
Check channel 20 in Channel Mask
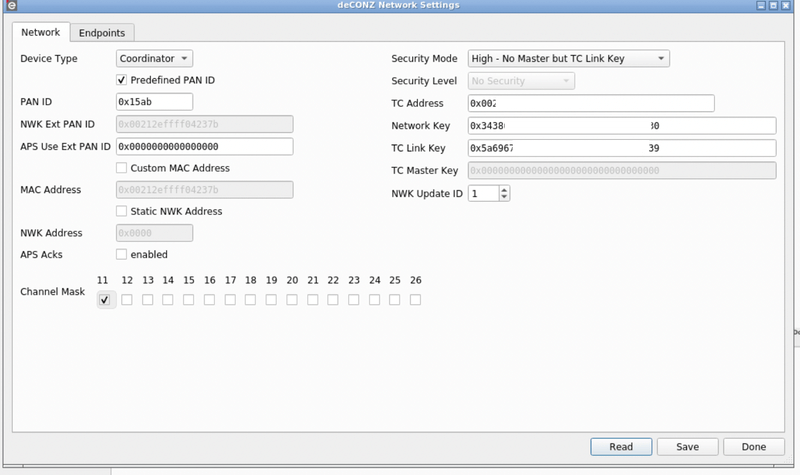click(292, 299)
